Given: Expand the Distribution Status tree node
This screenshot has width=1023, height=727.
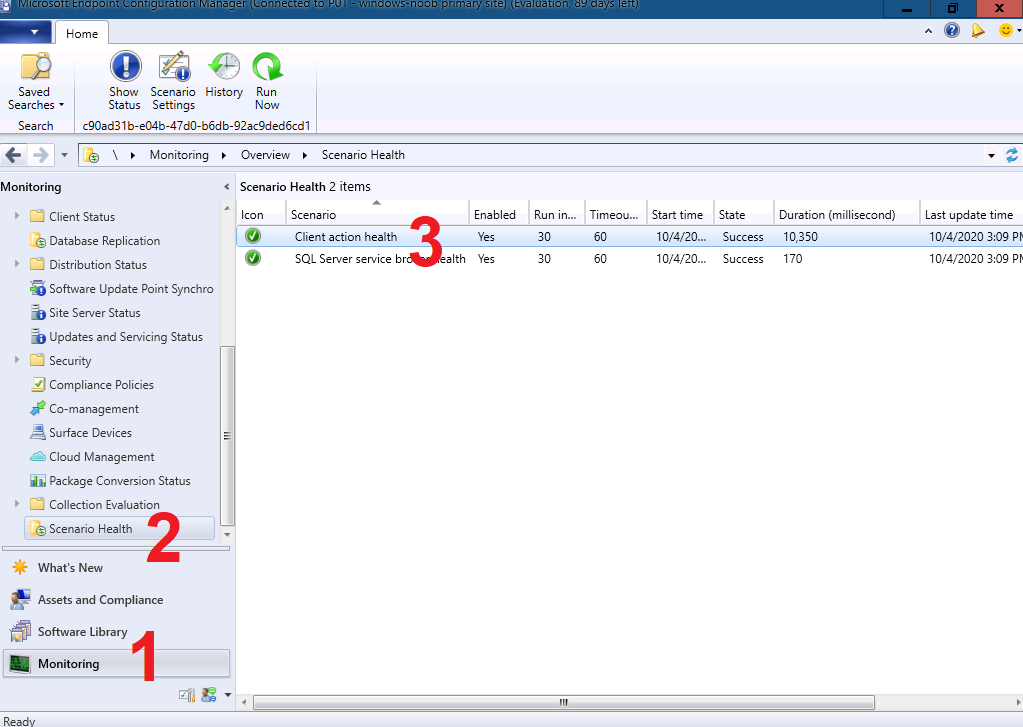Looking at the screenshot, I should click(17, 264).
